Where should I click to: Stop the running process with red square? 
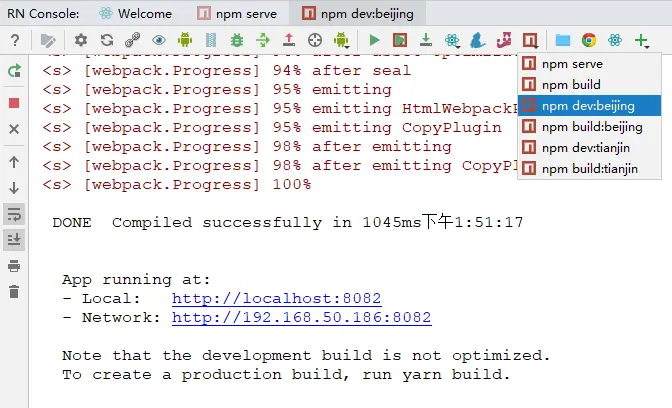pos(14,103)
